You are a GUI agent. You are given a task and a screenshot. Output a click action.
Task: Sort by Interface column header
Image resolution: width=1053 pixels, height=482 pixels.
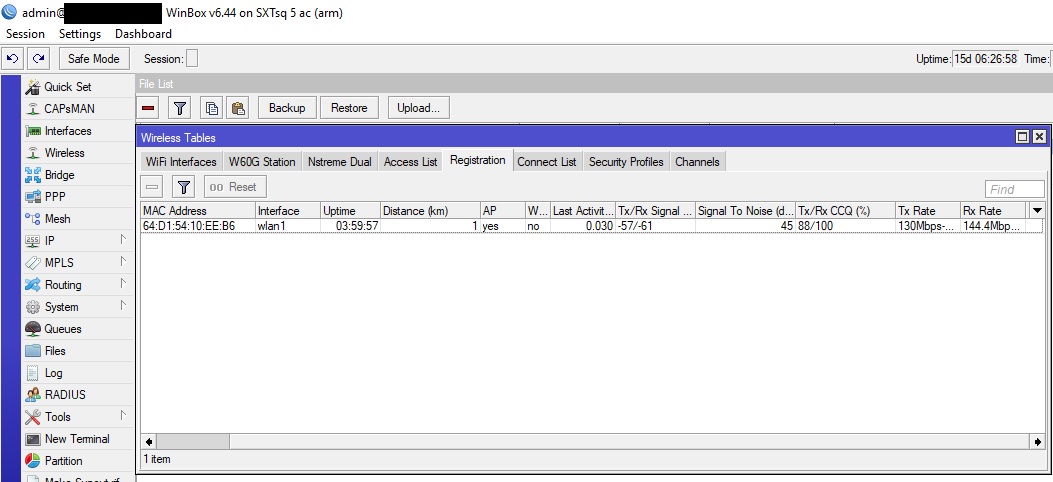[288, 211]
